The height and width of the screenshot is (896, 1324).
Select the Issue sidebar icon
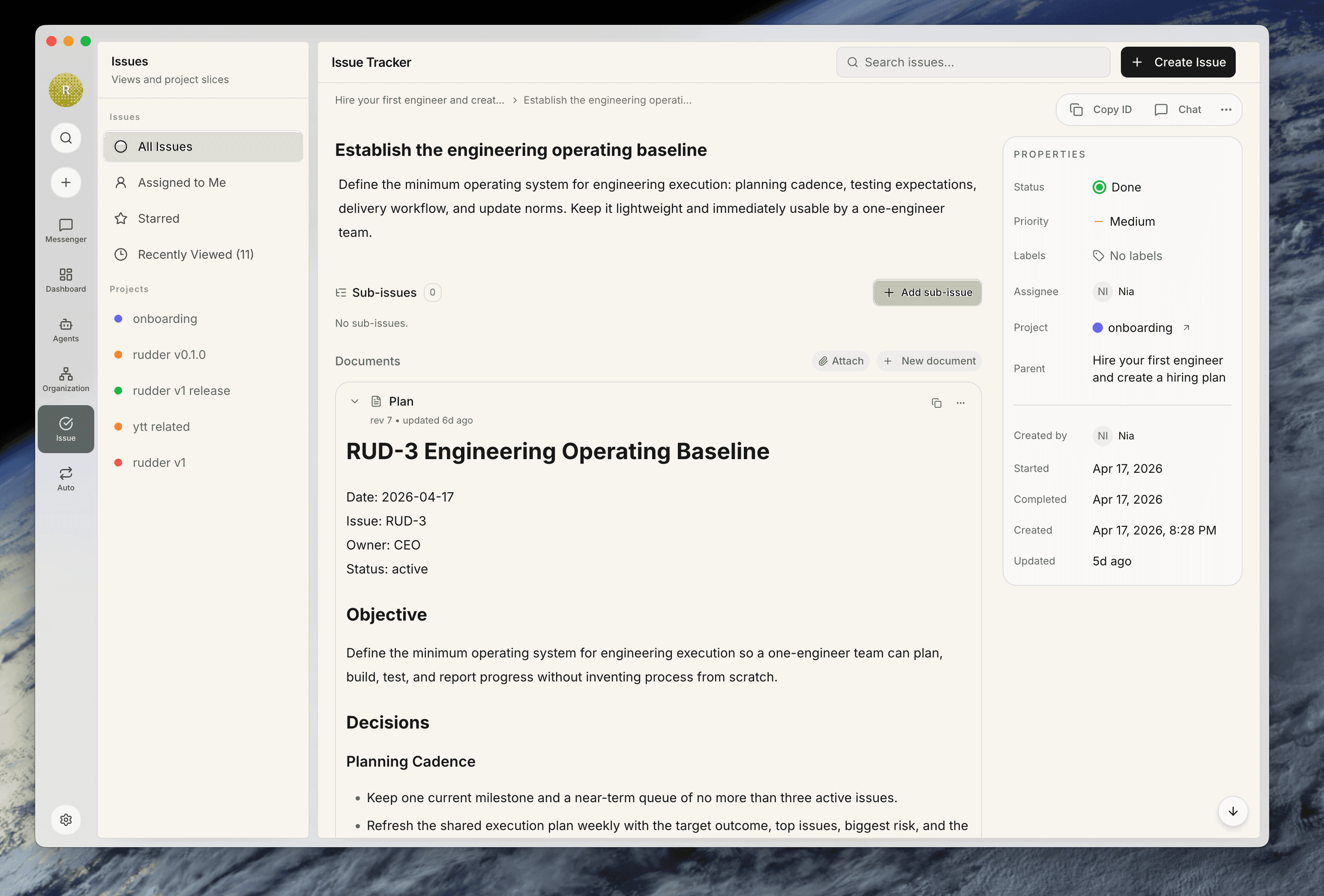(66, 429)
